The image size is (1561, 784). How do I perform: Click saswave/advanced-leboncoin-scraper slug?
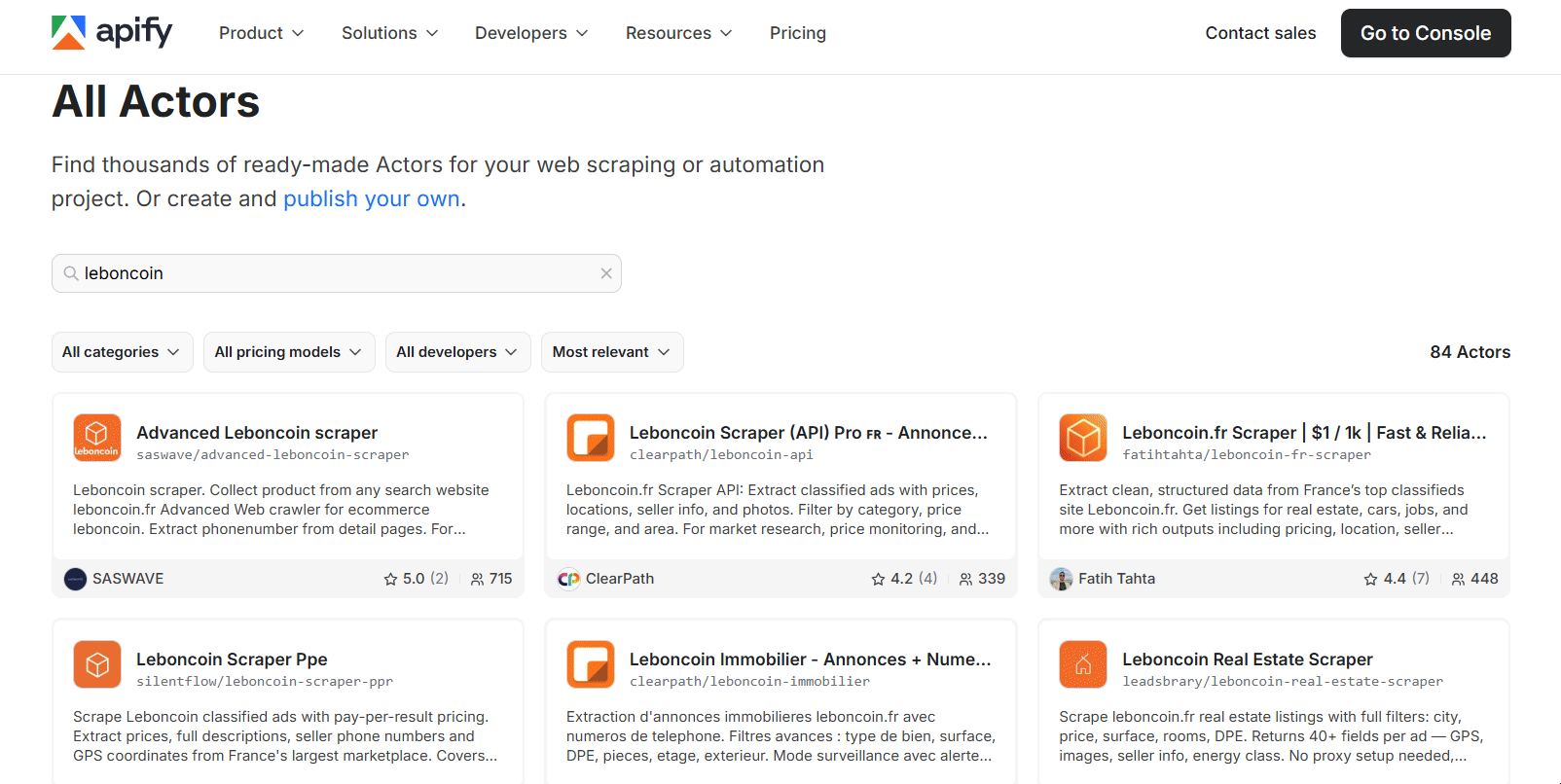pyautogui.click(x=272, y=455)
